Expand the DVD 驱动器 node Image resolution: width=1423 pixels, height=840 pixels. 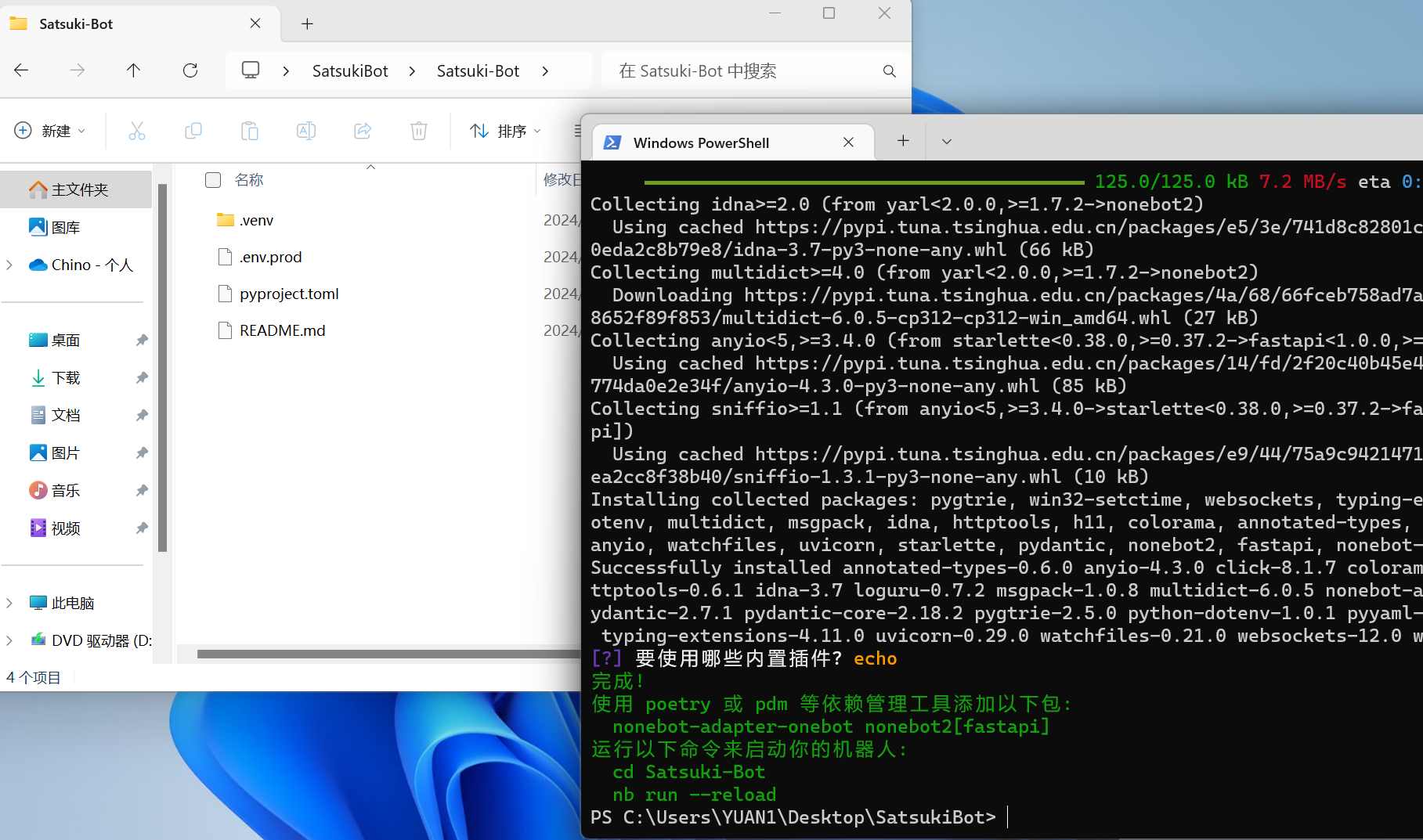[9, 640]
